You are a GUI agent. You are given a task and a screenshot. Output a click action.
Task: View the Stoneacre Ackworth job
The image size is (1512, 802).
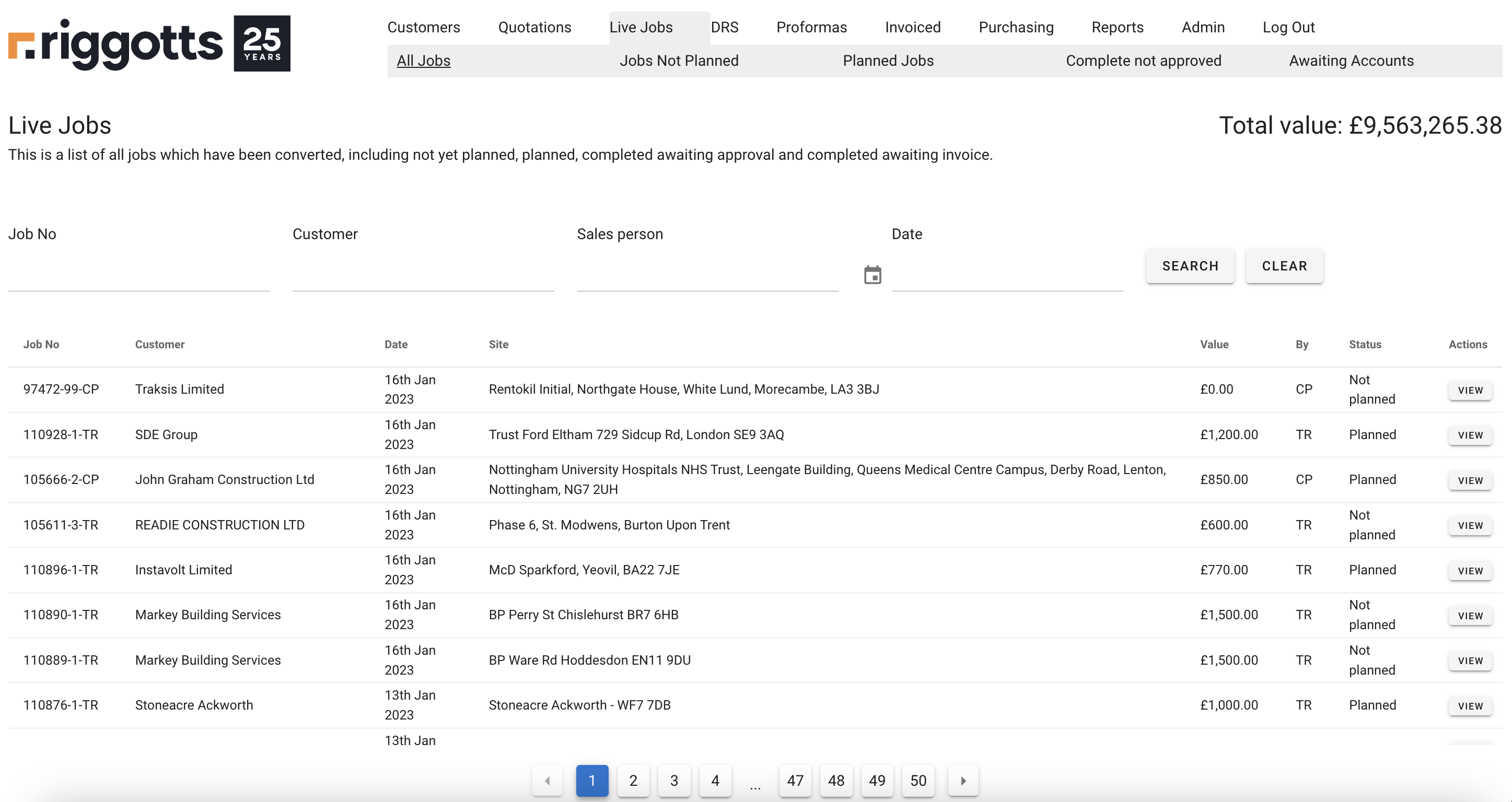tap(1469, 706)
